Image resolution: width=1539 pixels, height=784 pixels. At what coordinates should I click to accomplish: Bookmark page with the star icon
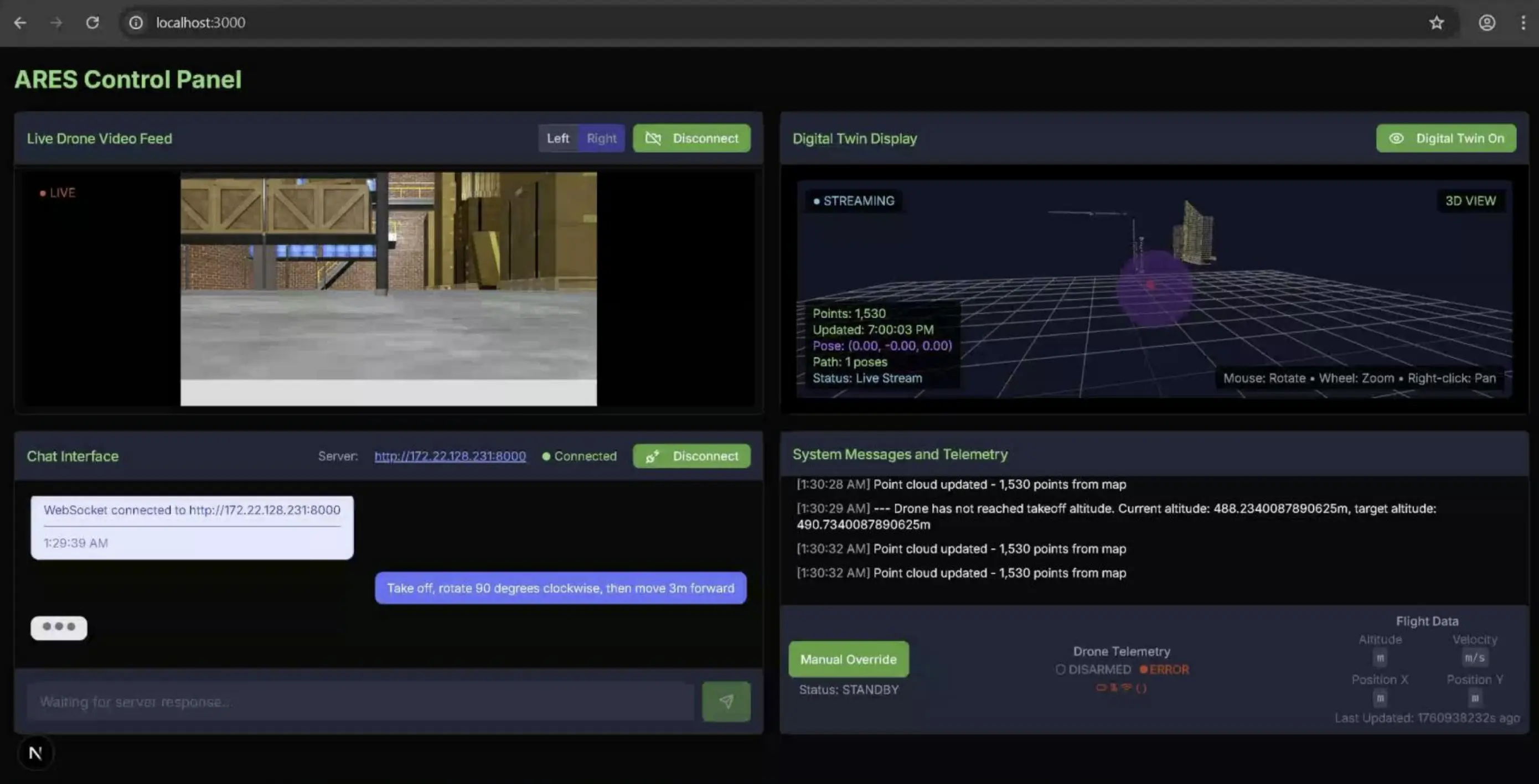1436,23
